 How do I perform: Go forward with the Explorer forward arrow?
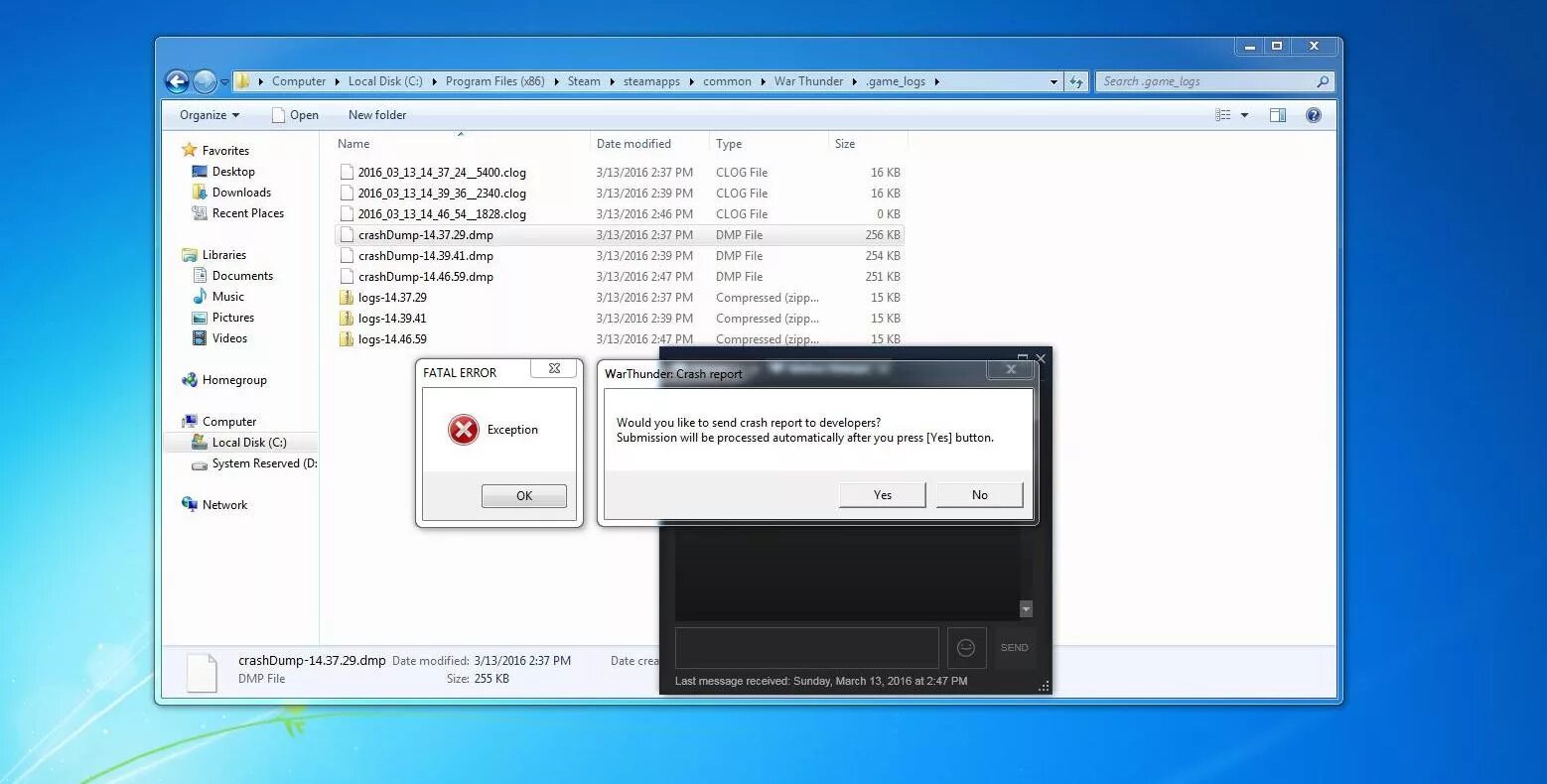(205, 81)
